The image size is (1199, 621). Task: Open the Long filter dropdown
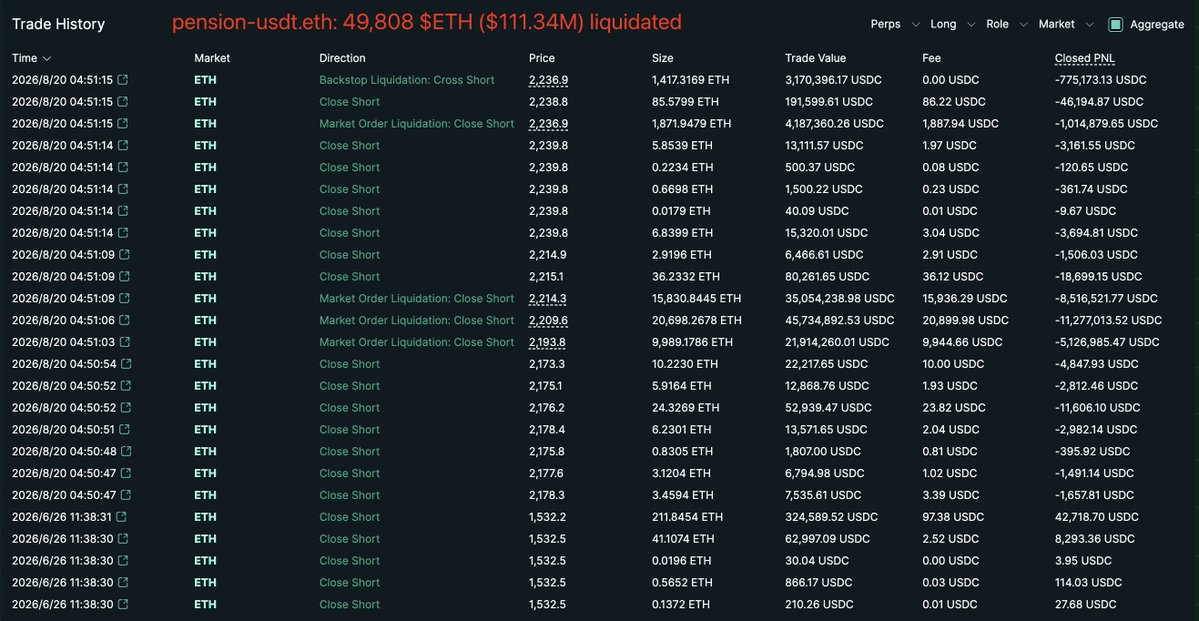click(x=953, y=24)
